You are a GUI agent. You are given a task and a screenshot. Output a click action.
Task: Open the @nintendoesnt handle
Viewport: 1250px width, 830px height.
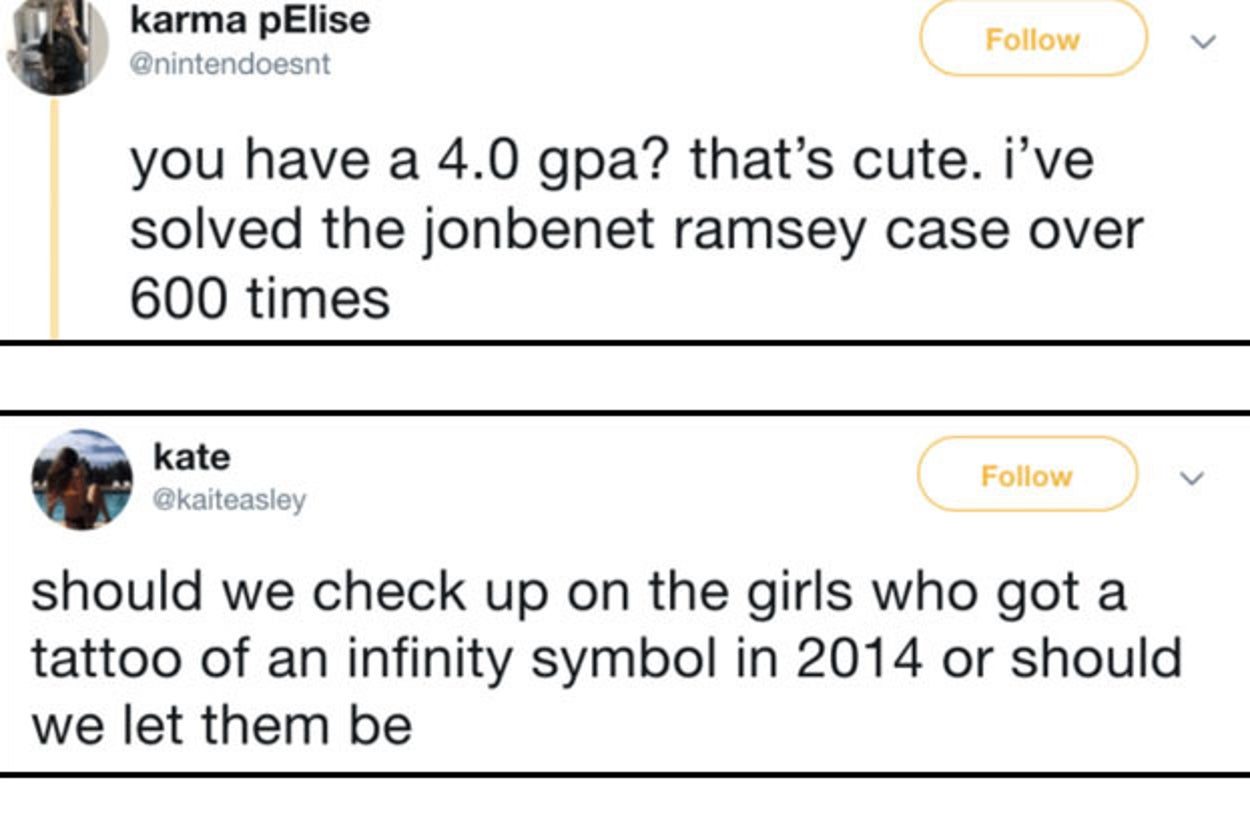coord(230,65)
